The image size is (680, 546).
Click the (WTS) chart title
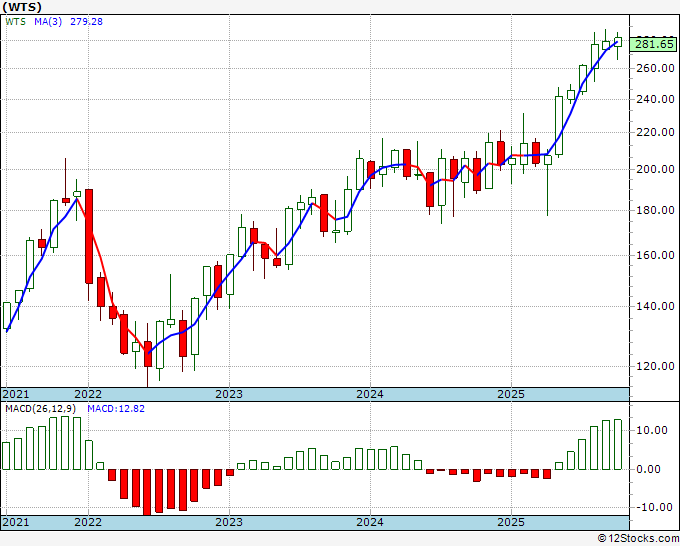22,7
